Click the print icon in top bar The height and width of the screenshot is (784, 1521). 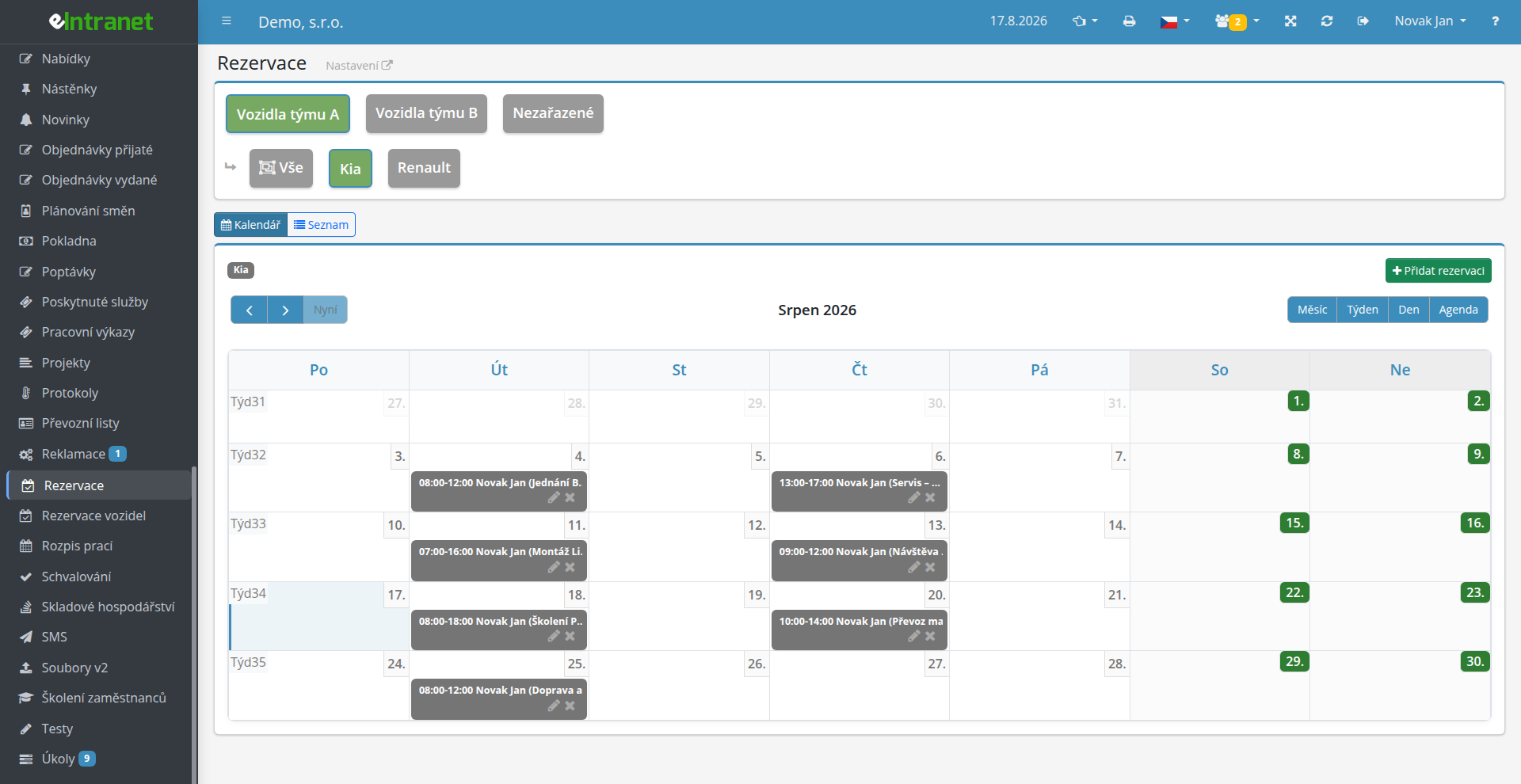pyautogui.click(x=1129, y=21)
